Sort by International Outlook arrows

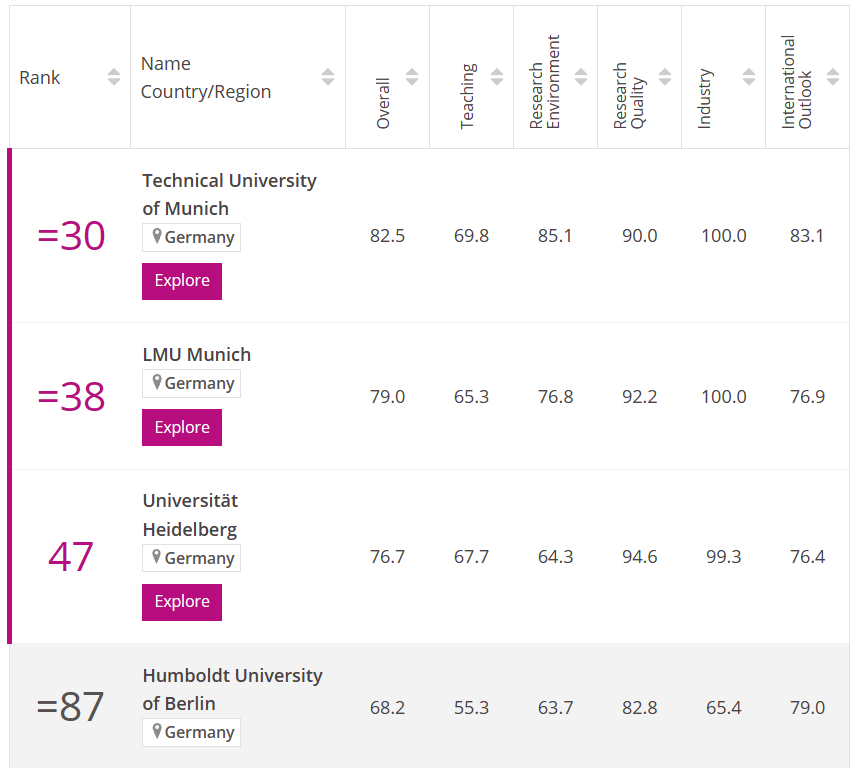click(833, 78)
